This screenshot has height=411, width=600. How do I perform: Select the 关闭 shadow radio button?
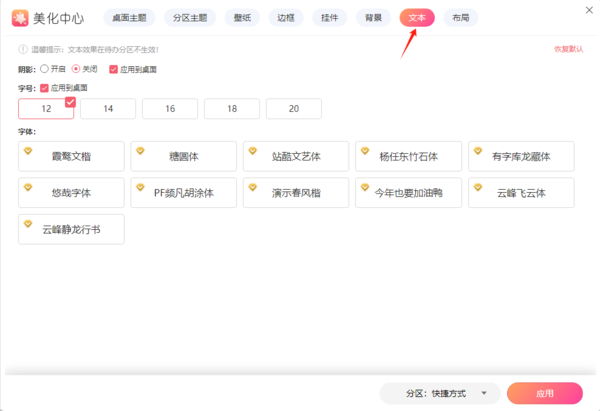76,69
